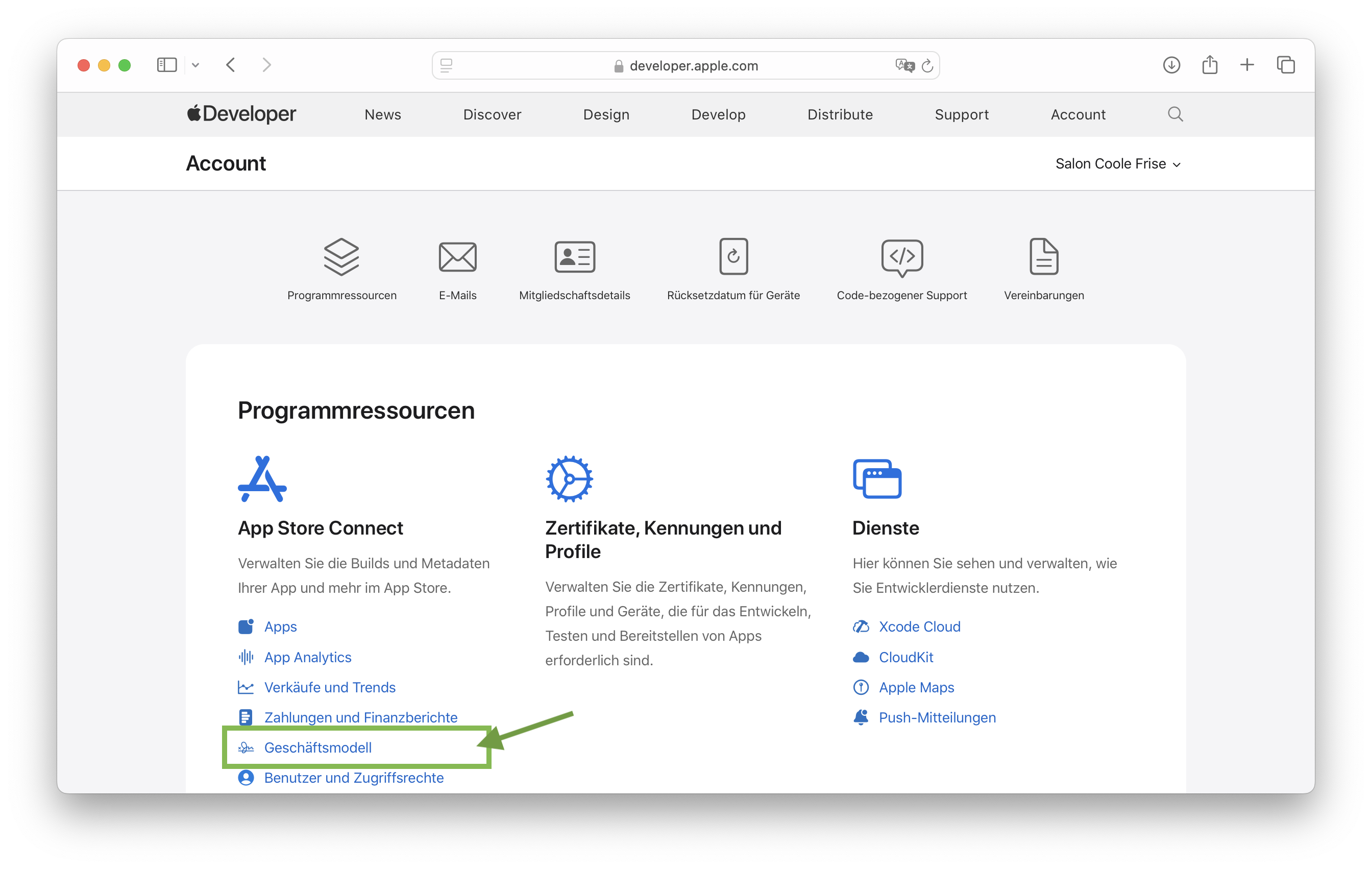The width and height of the screenshot is (1372, 869).
Task: Reload the page with refresh icon
Action: point(927,65)
